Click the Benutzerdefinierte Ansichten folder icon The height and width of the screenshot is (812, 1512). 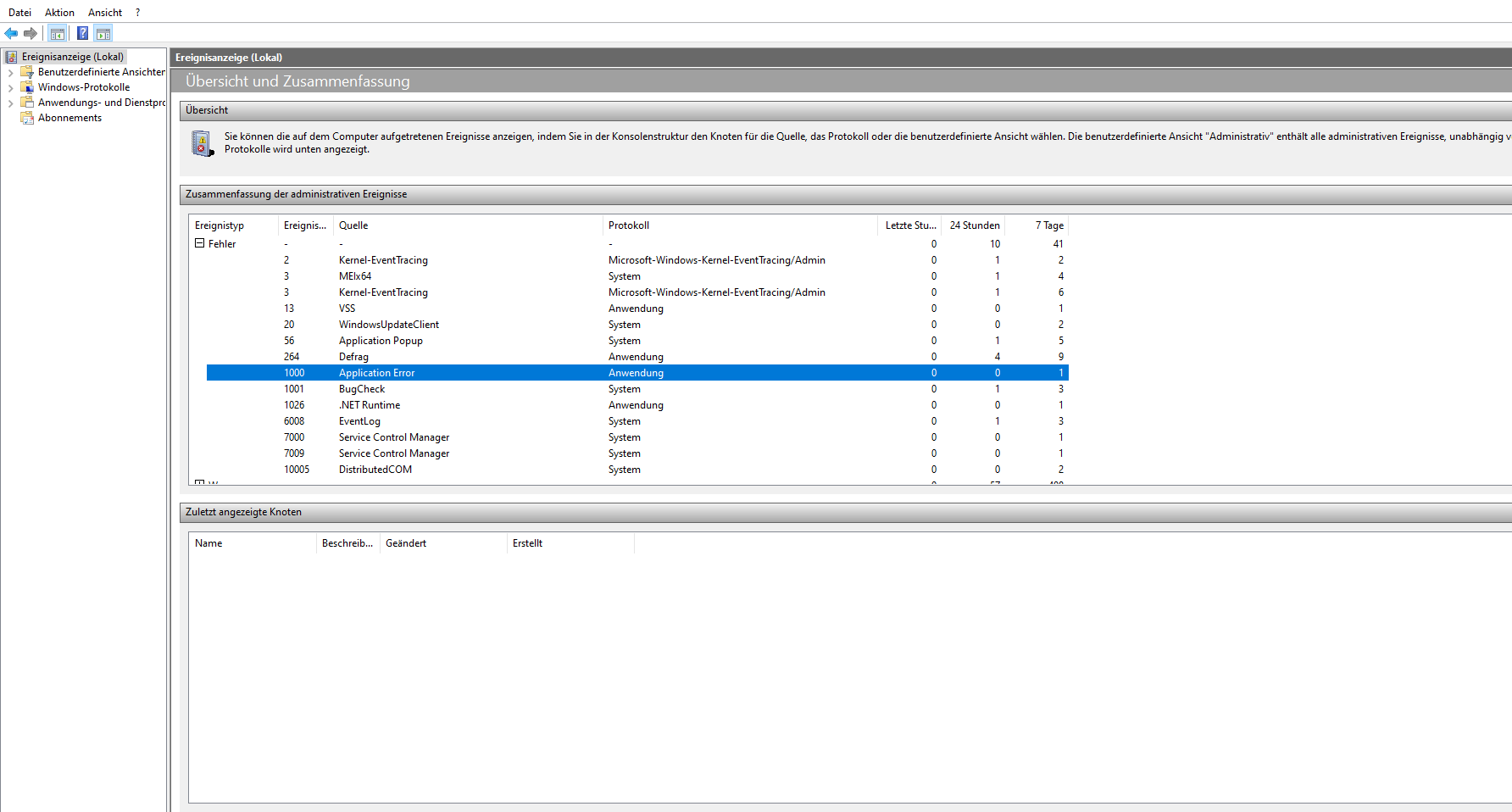[27, 72]
